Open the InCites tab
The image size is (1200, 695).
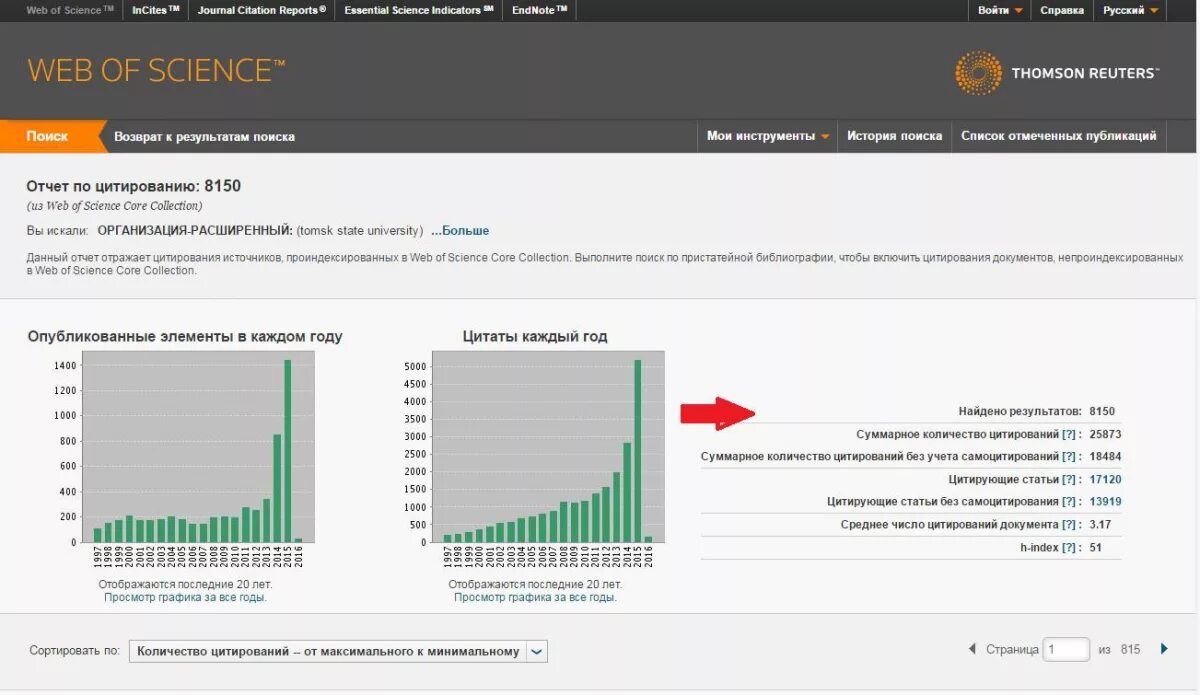click(155, 10)
